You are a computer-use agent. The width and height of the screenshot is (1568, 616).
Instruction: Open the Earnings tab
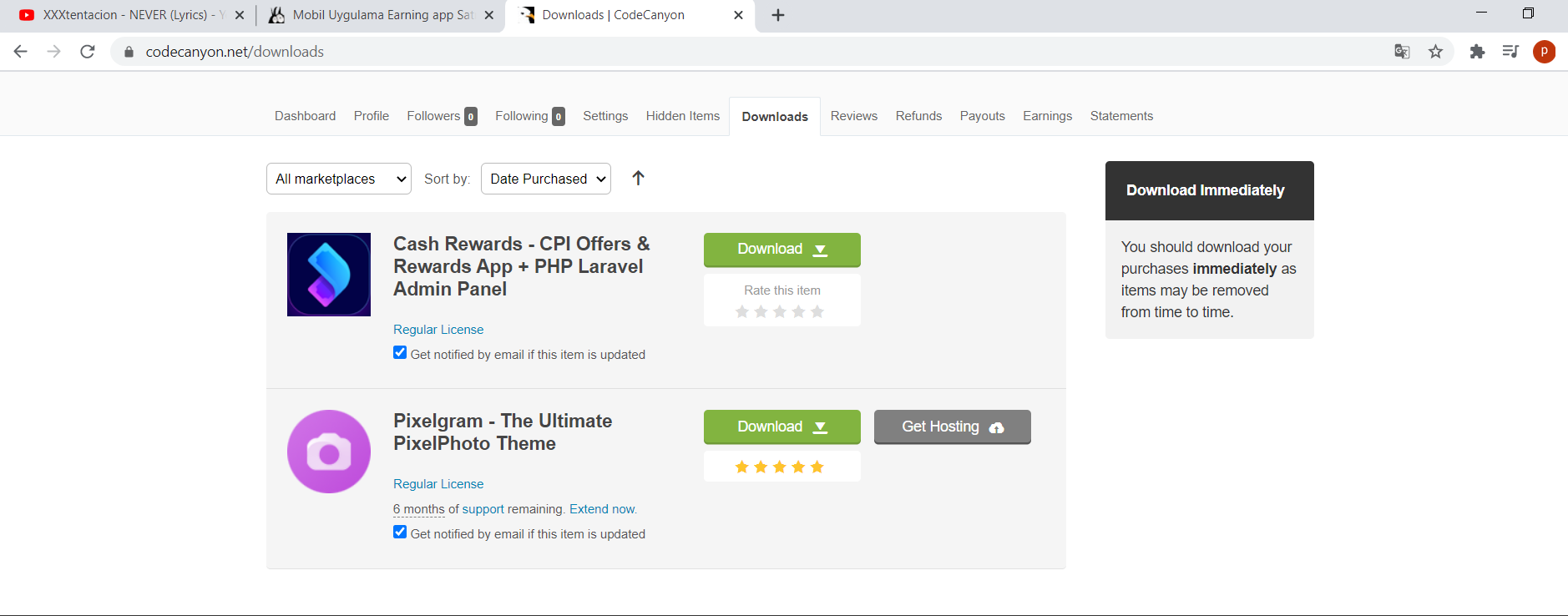[1048, 116]
